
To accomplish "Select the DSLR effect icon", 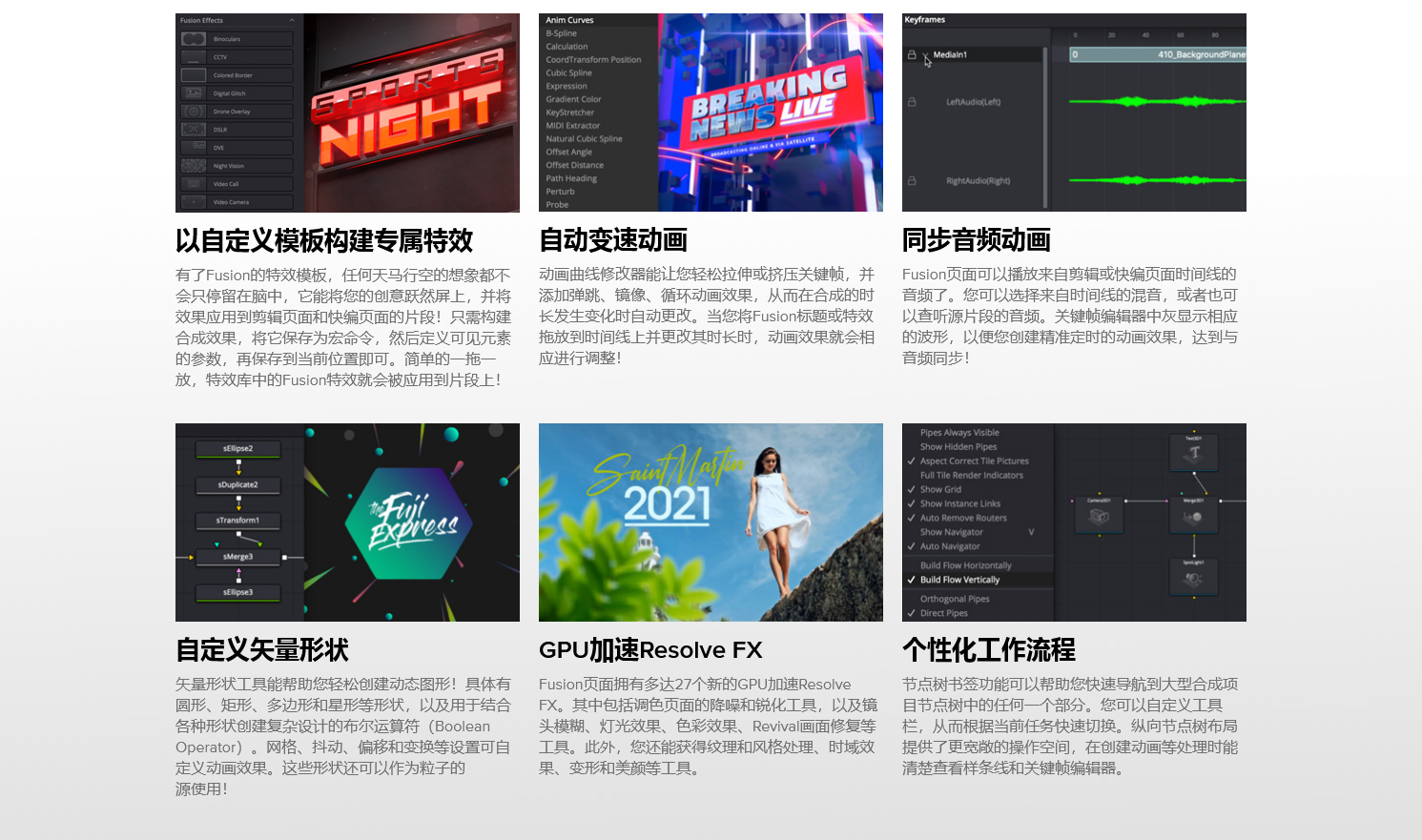I will click(x=194, y=130).
